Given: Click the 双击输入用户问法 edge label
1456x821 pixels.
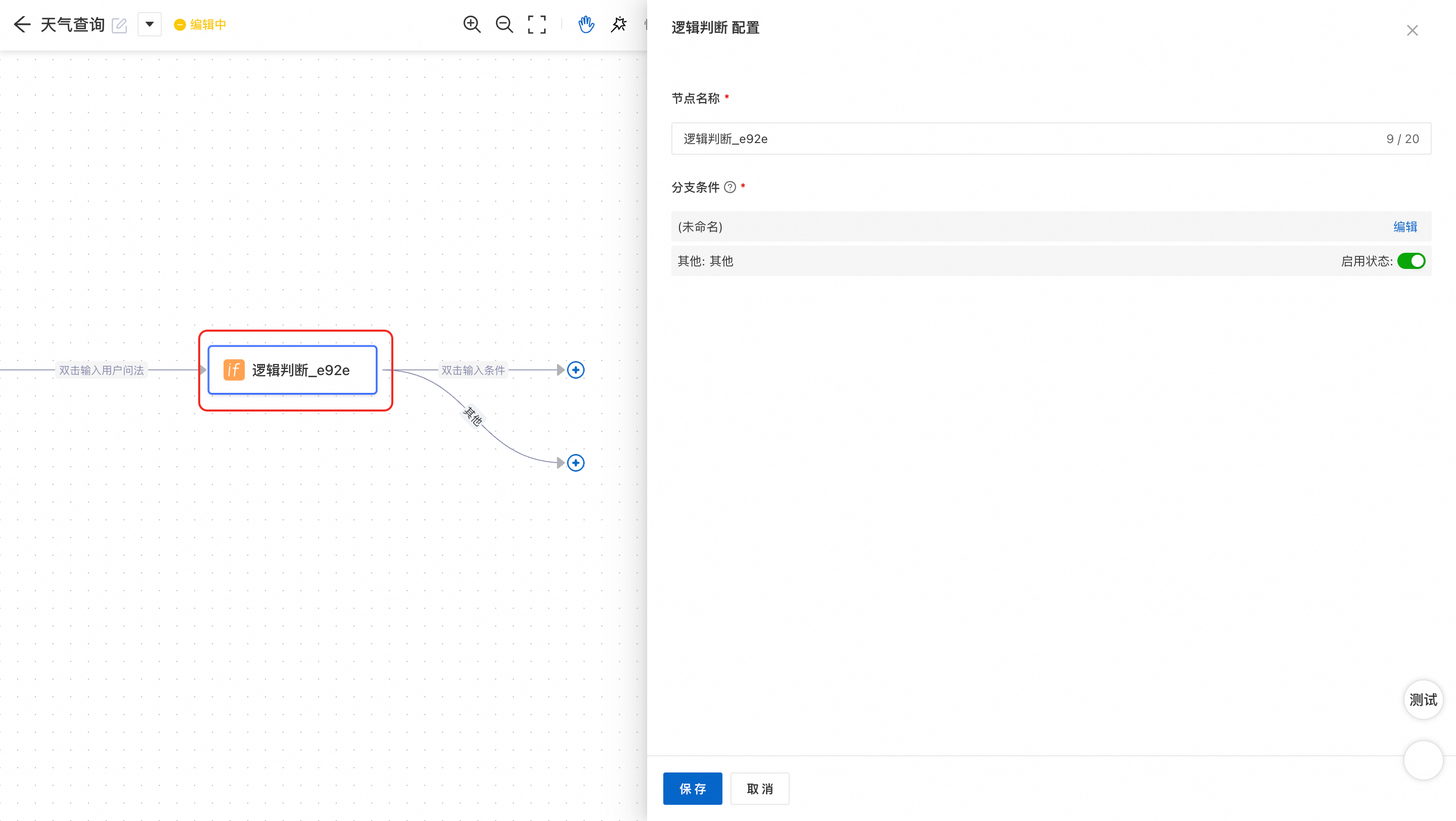Looking at the screenshot, I should pos(101,370).
